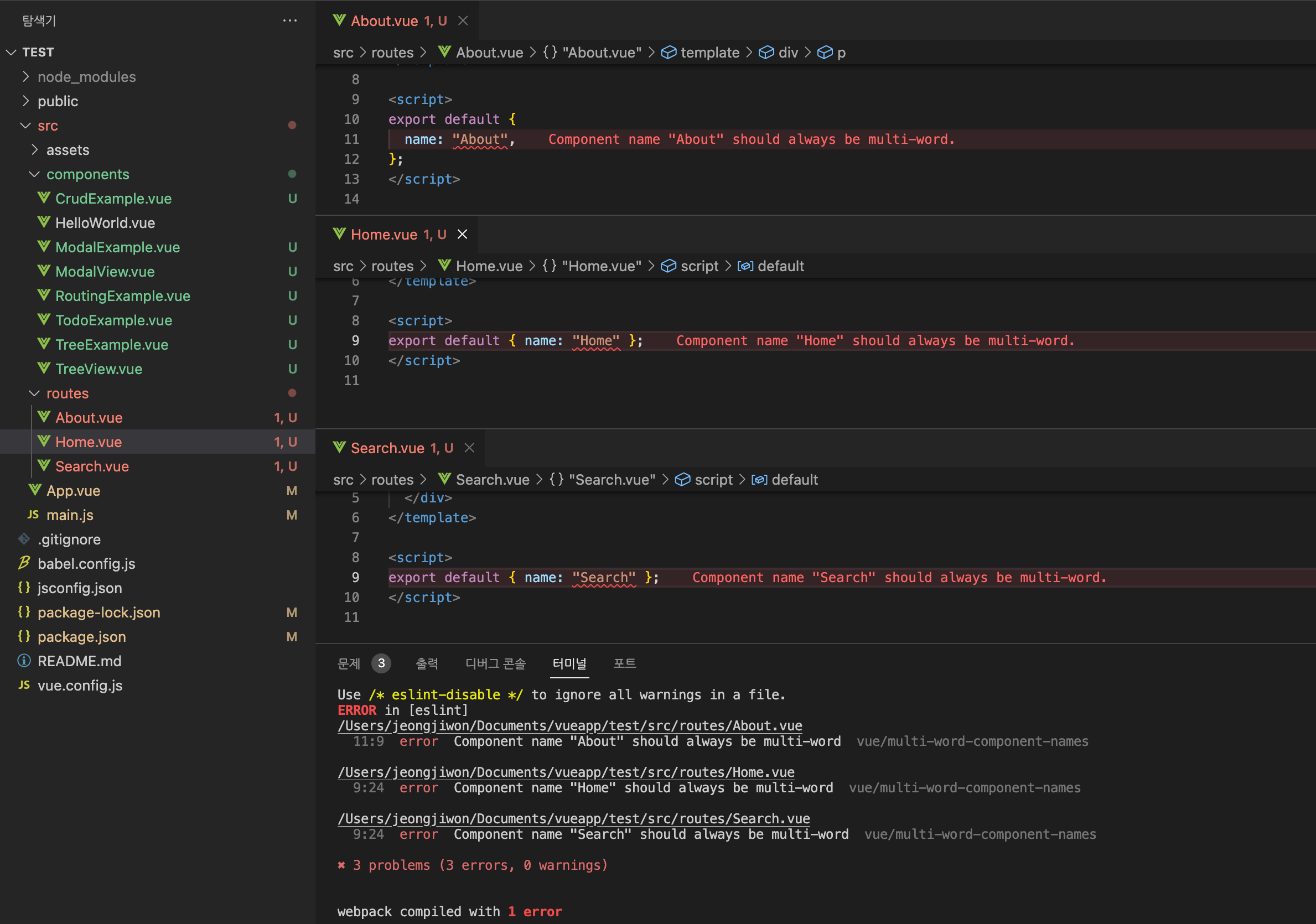Viewport: 1316px width, 924px height.
Task: Open More Actions menu in Explorer header
Action: pos(291,20)
